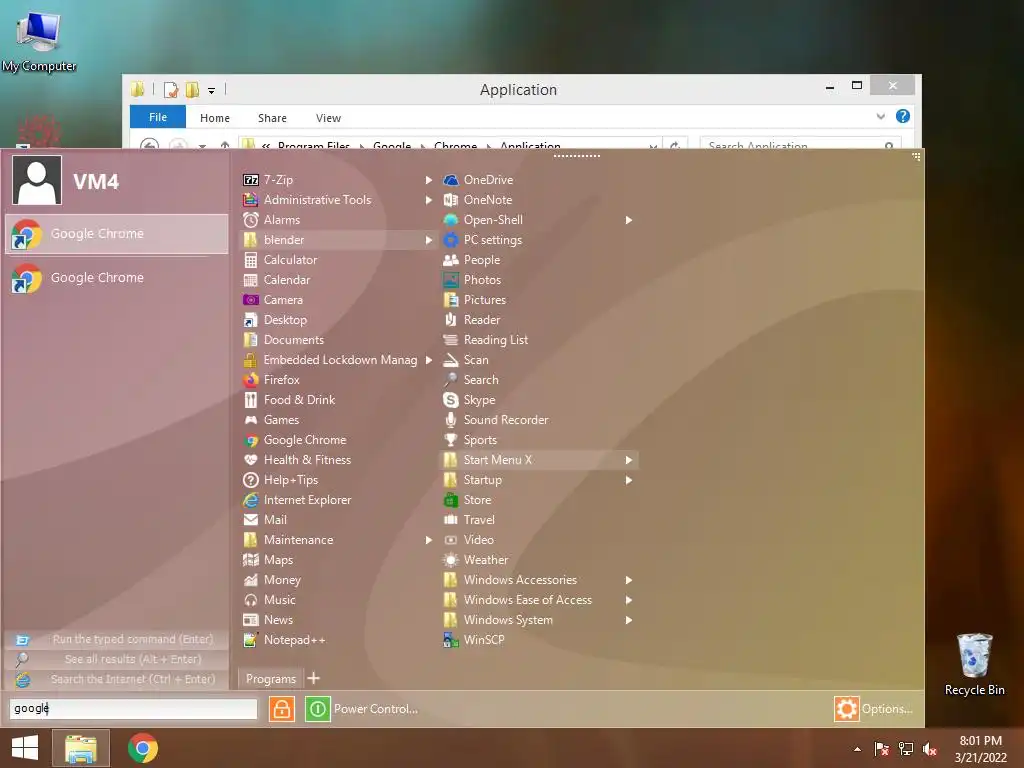Open Explorer help question mark
Screen dimensions: 1024x768
coord(903,116)
